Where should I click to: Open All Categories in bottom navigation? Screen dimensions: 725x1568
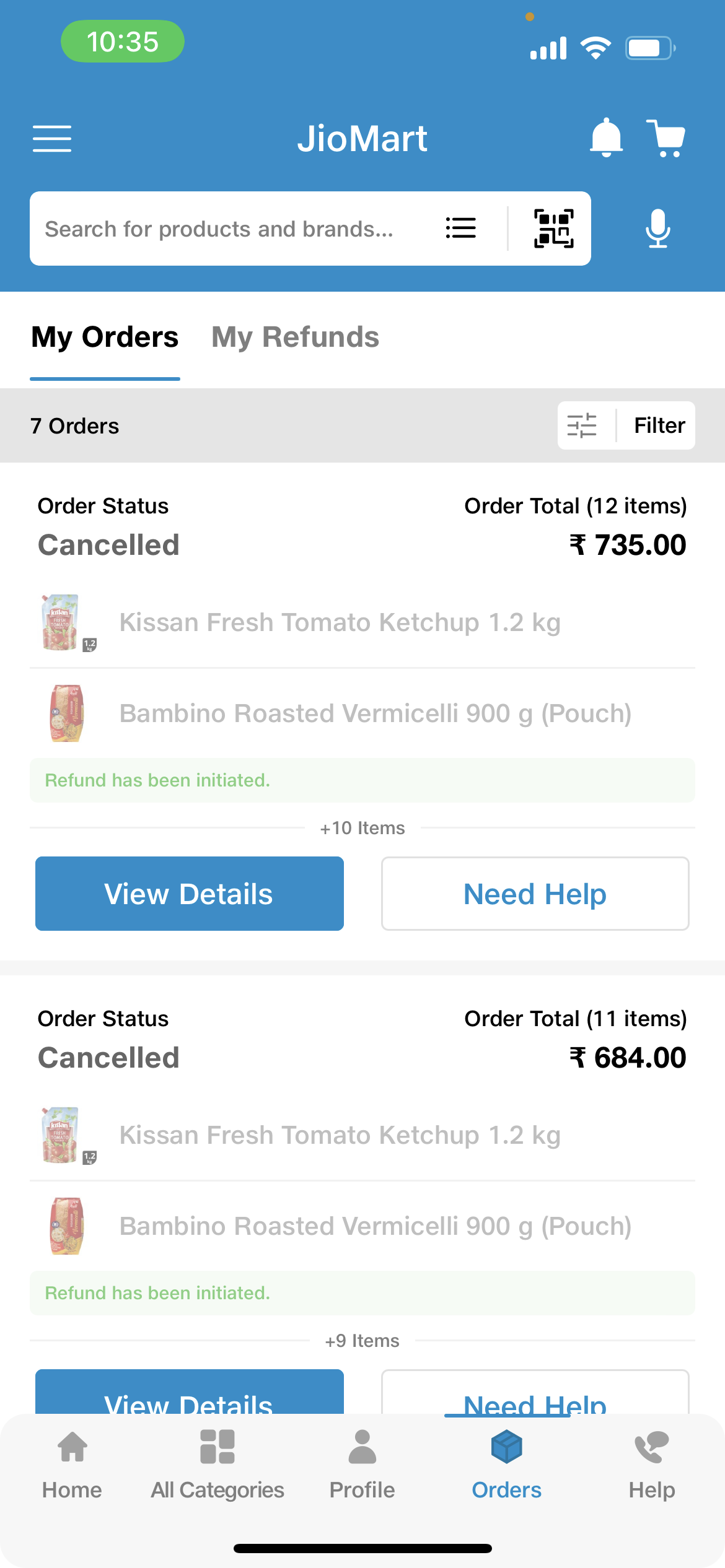coord(217,1464)
